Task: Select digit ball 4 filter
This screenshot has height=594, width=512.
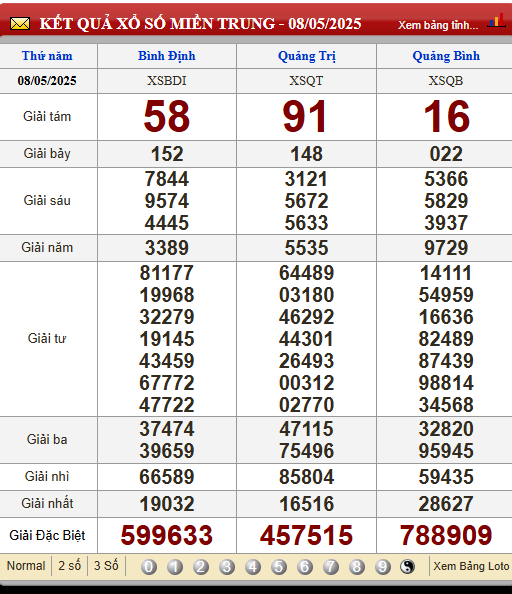Action: [x=253, y=567]
